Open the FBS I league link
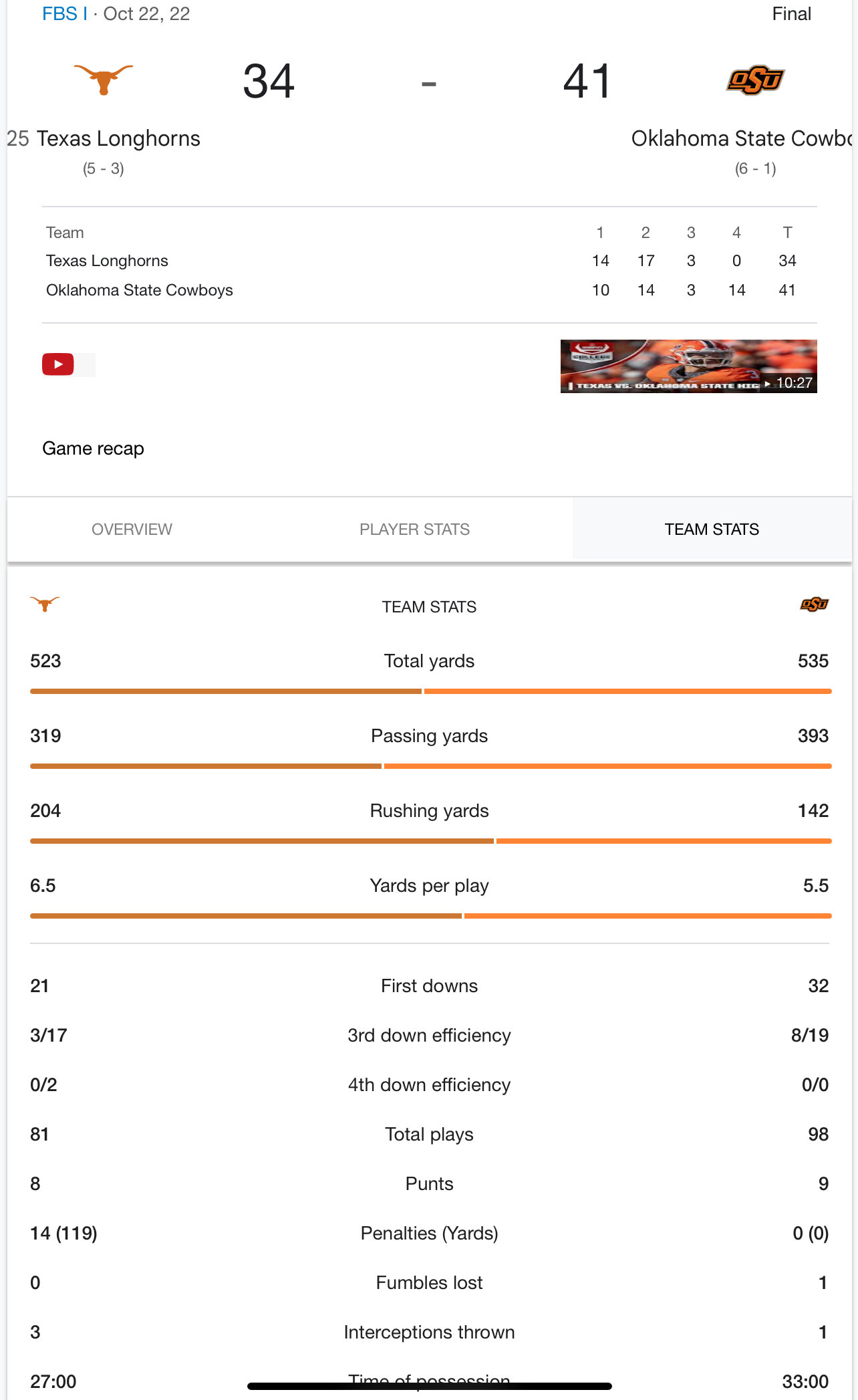 coord(65,14)
